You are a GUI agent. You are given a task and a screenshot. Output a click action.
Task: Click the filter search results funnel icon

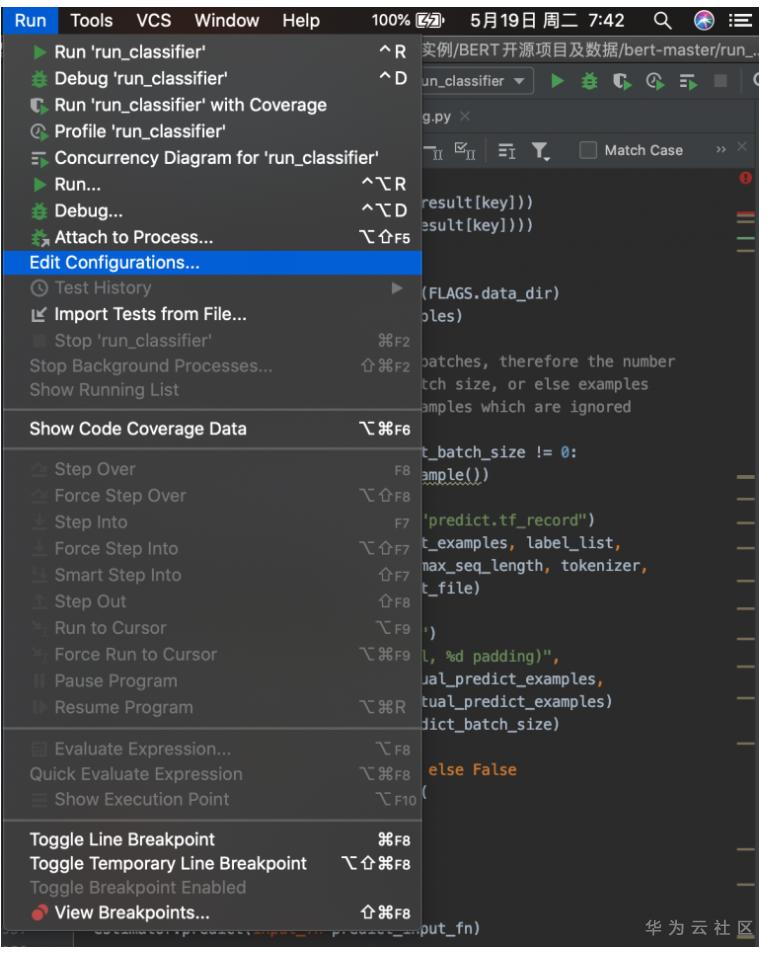(x=539, y=150)
